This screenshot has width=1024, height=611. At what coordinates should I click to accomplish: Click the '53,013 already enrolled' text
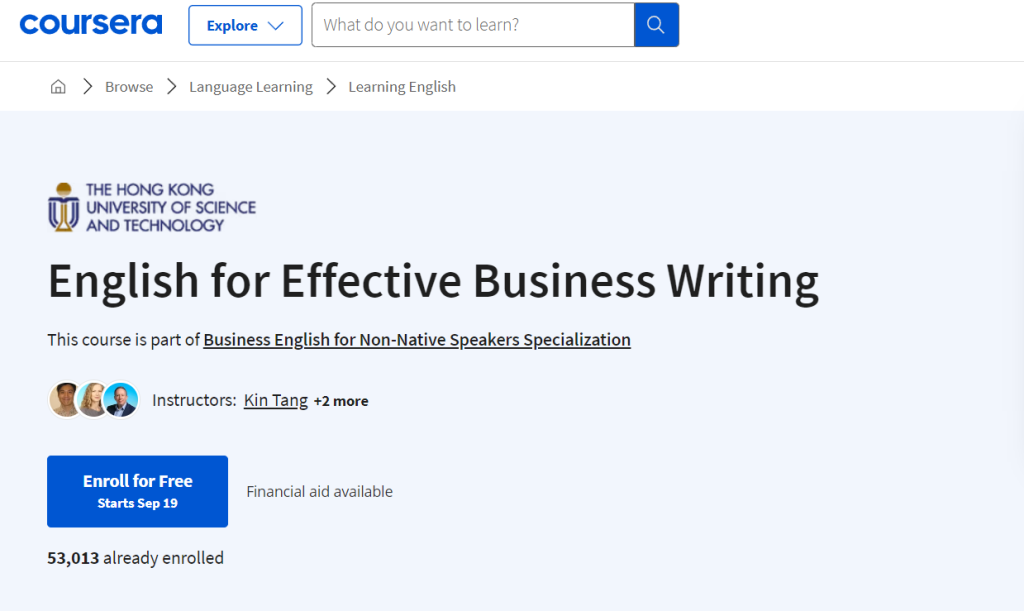135,558
